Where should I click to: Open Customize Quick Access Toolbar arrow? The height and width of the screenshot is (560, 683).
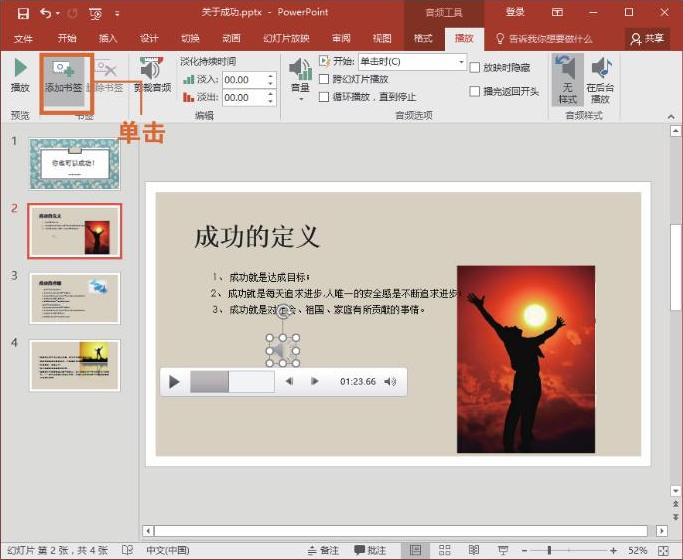(x=117, y=13)
